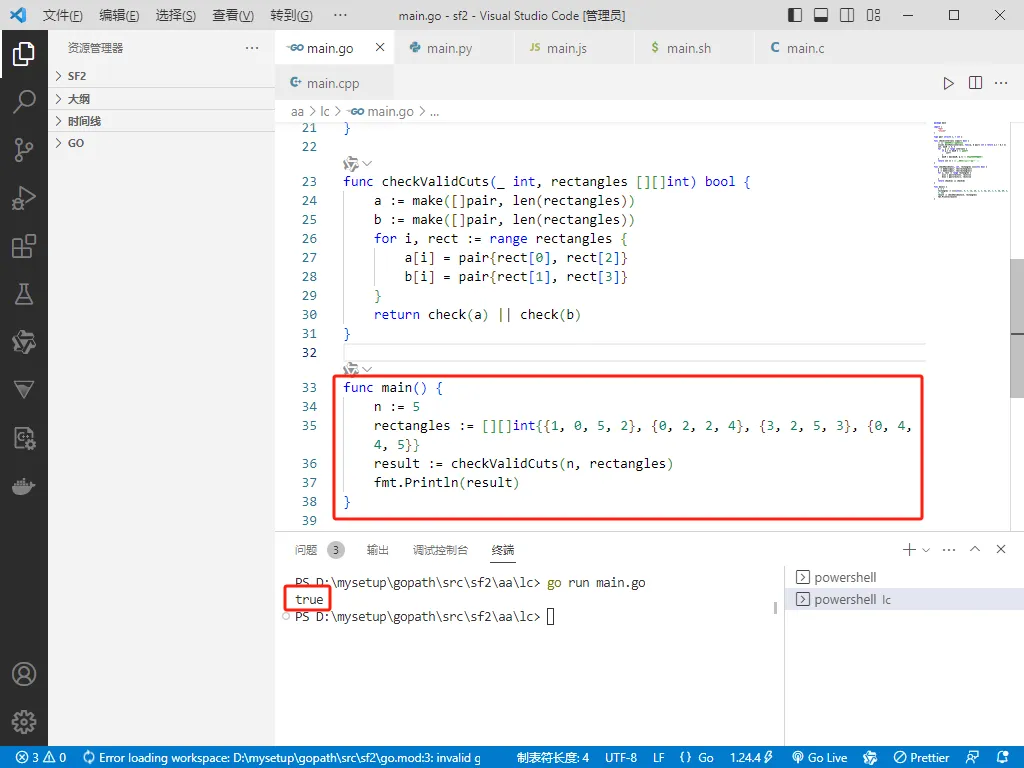Screen dimensions: 1024x768
Task: Open the workspace loading error message
Action: coord(281,758)
